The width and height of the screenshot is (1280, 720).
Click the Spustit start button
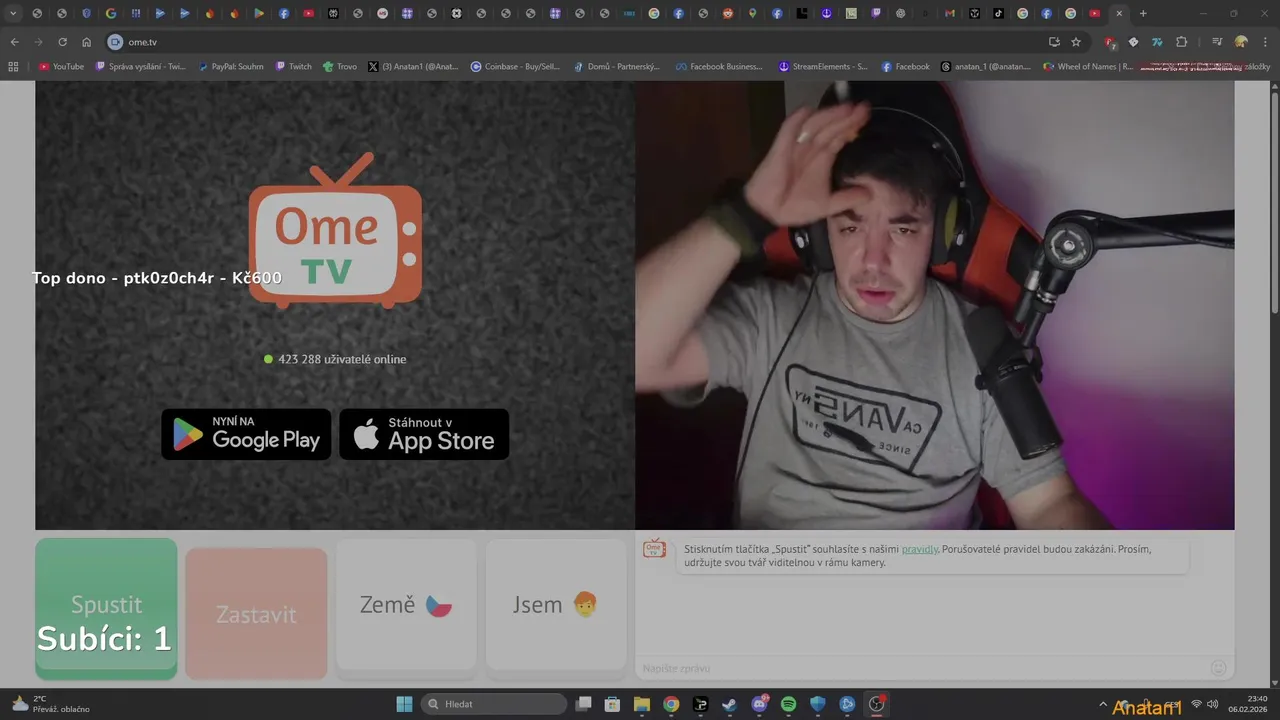coord(106,609)
